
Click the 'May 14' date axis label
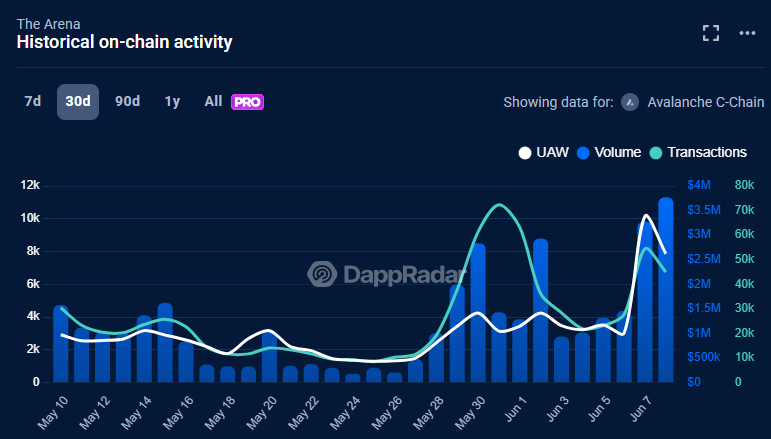tap(138, 411)
